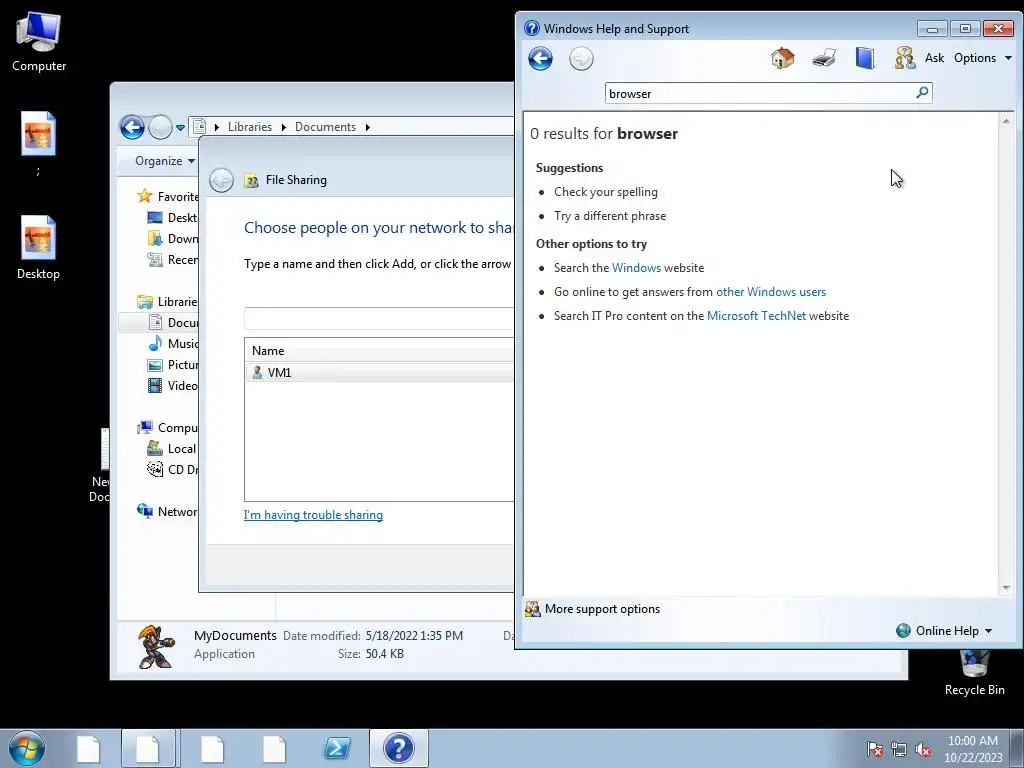Image resolution: width=1024 pixels, height=768 pixels.
Task: Select the Desktop image file icon
Action: (x=39, y=248)
